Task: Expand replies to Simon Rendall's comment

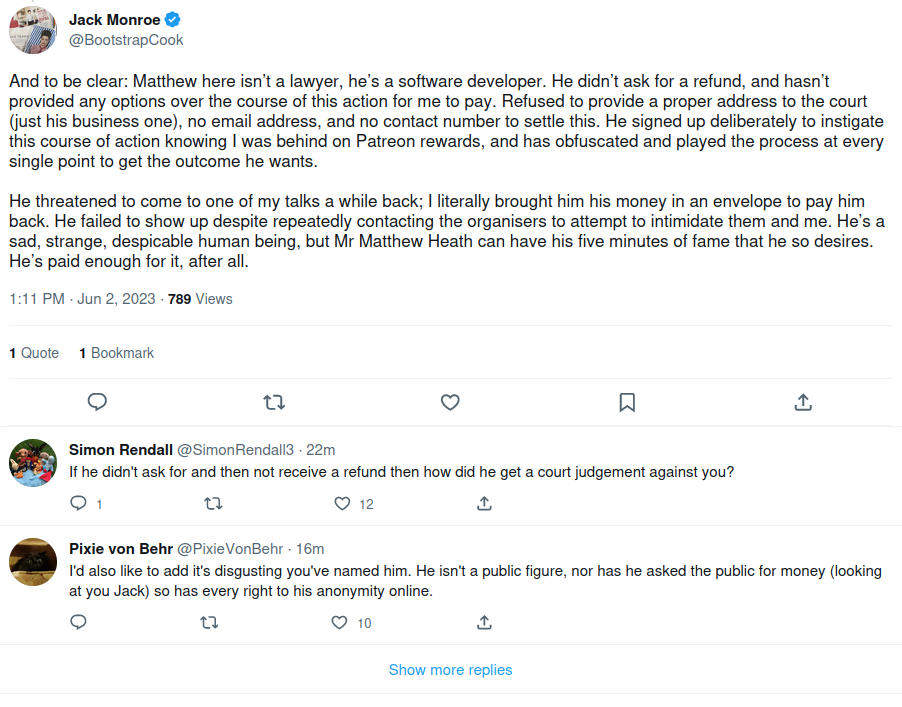Action: (x=78, y=504)
